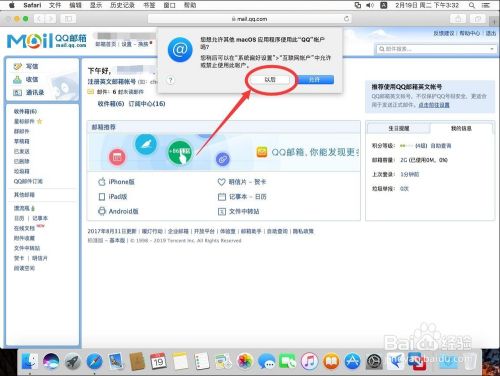Click the Safari reload page icon
Image resolution: width=500 pixels, height=376 pixels.
click(x=347, y=19)
